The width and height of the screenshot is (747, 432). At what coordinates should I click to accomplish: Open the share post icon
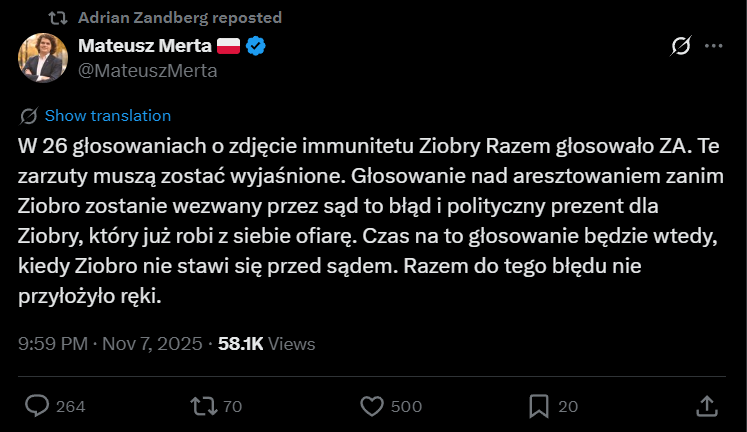point(706,405)
